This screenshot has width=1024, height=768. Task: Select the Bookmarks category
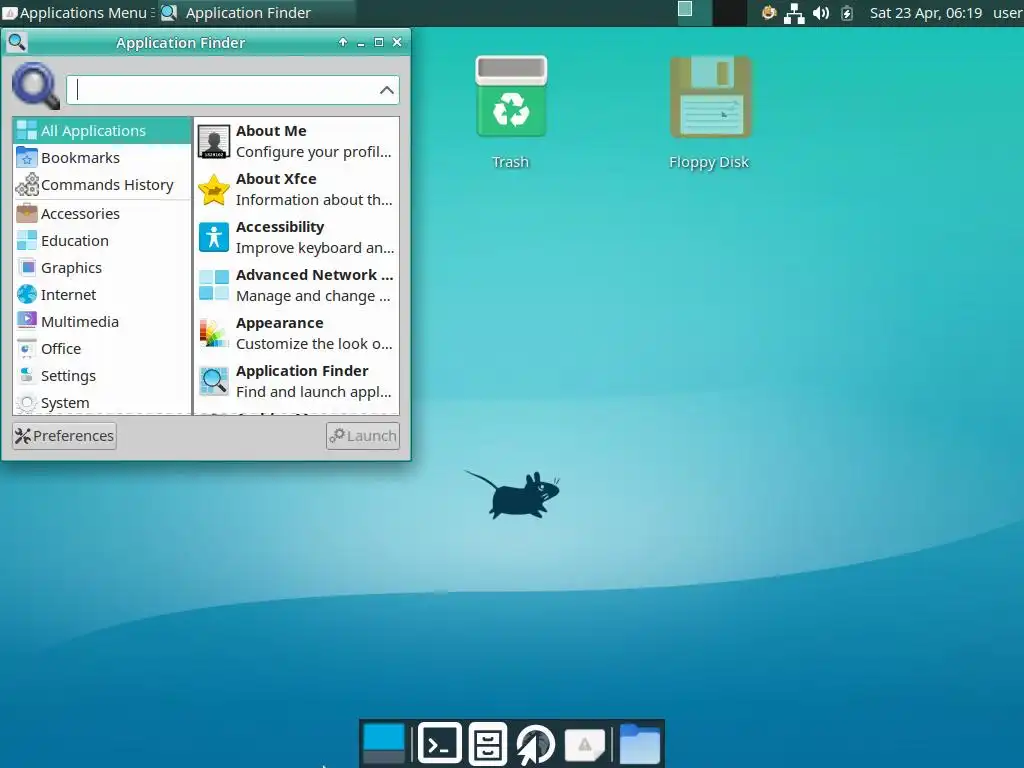click(x=102, y=158)
